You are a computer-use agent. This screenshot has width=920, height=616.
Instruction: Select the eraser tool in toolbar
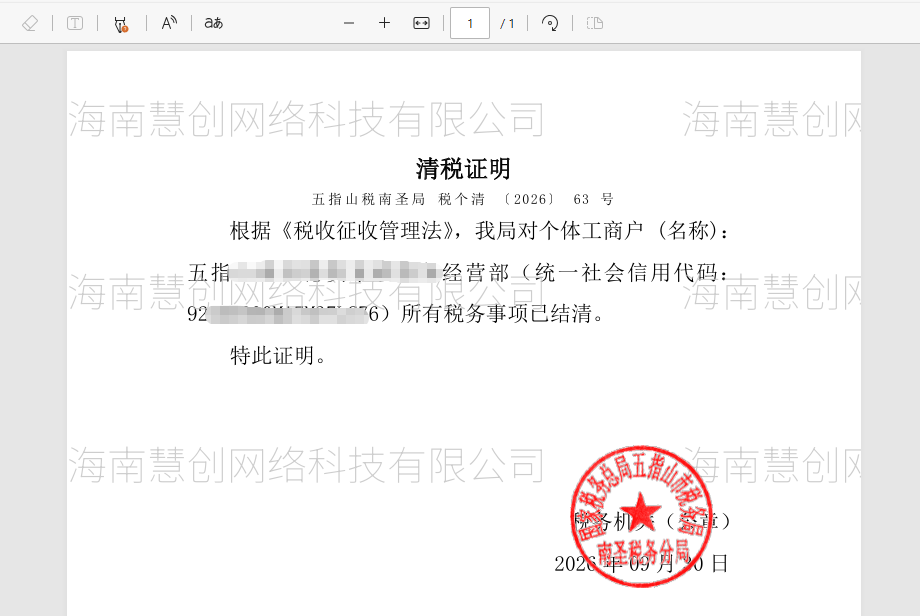click(29, 23)
